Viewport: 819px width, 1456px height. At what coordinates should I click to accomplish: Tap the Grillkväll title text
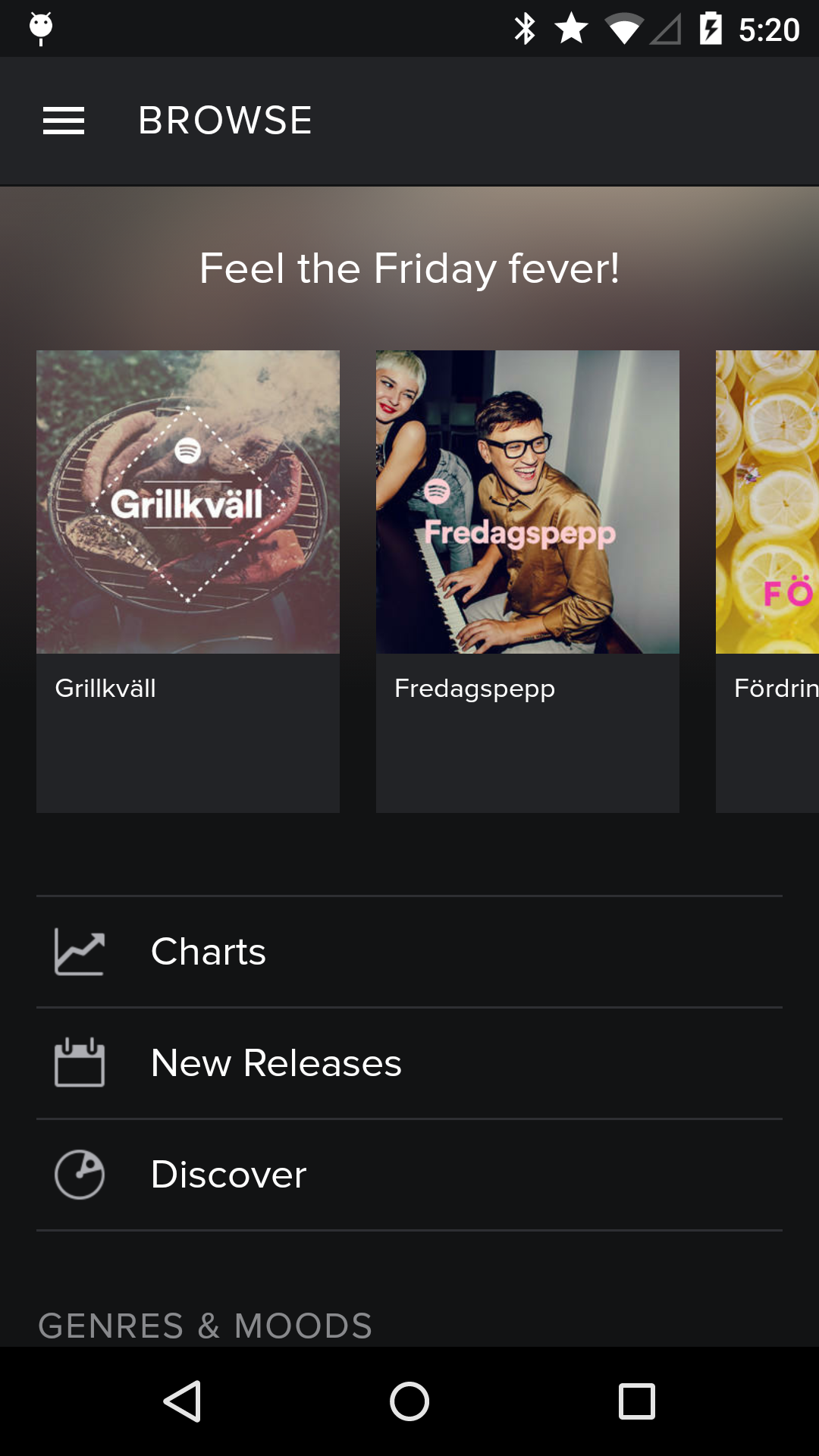pos(105,689)
